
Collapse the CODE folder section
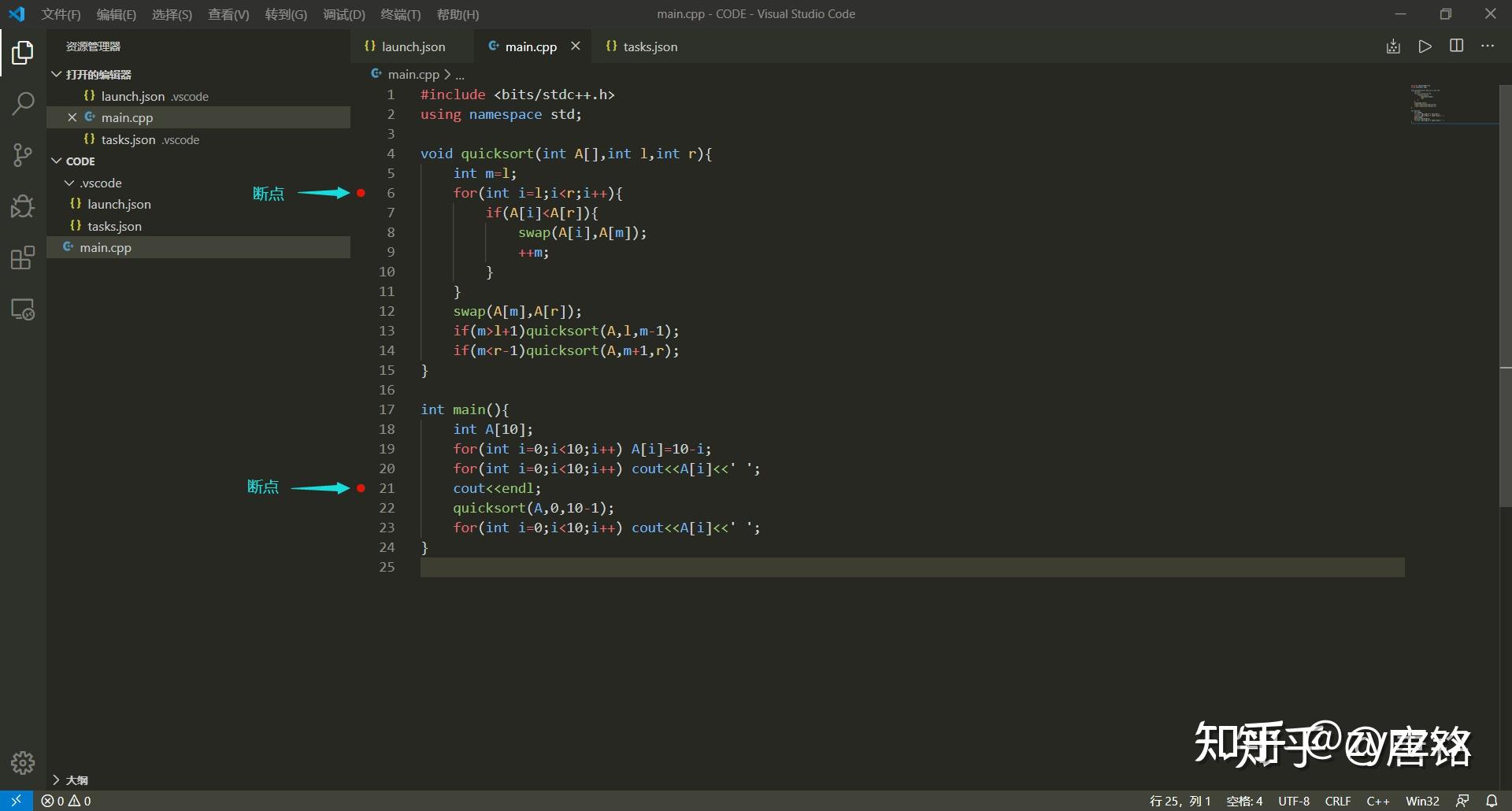(x=57, y=161)
